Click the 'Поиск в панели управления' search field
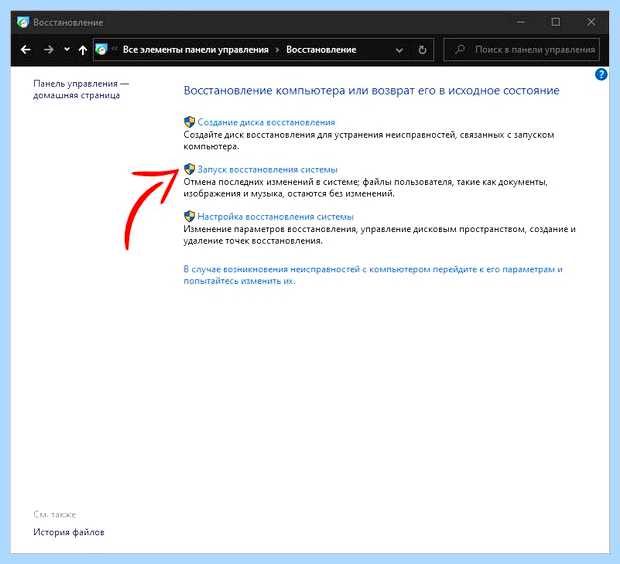This screenshot has width=620, height=564. (522, 50)
